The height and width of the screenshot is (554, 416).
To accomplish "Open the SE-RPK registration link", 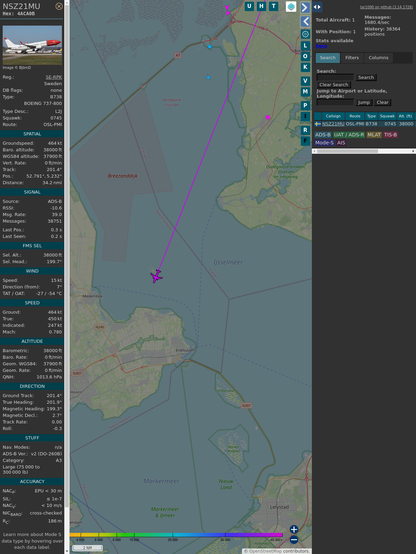I will tap(54, 77).
